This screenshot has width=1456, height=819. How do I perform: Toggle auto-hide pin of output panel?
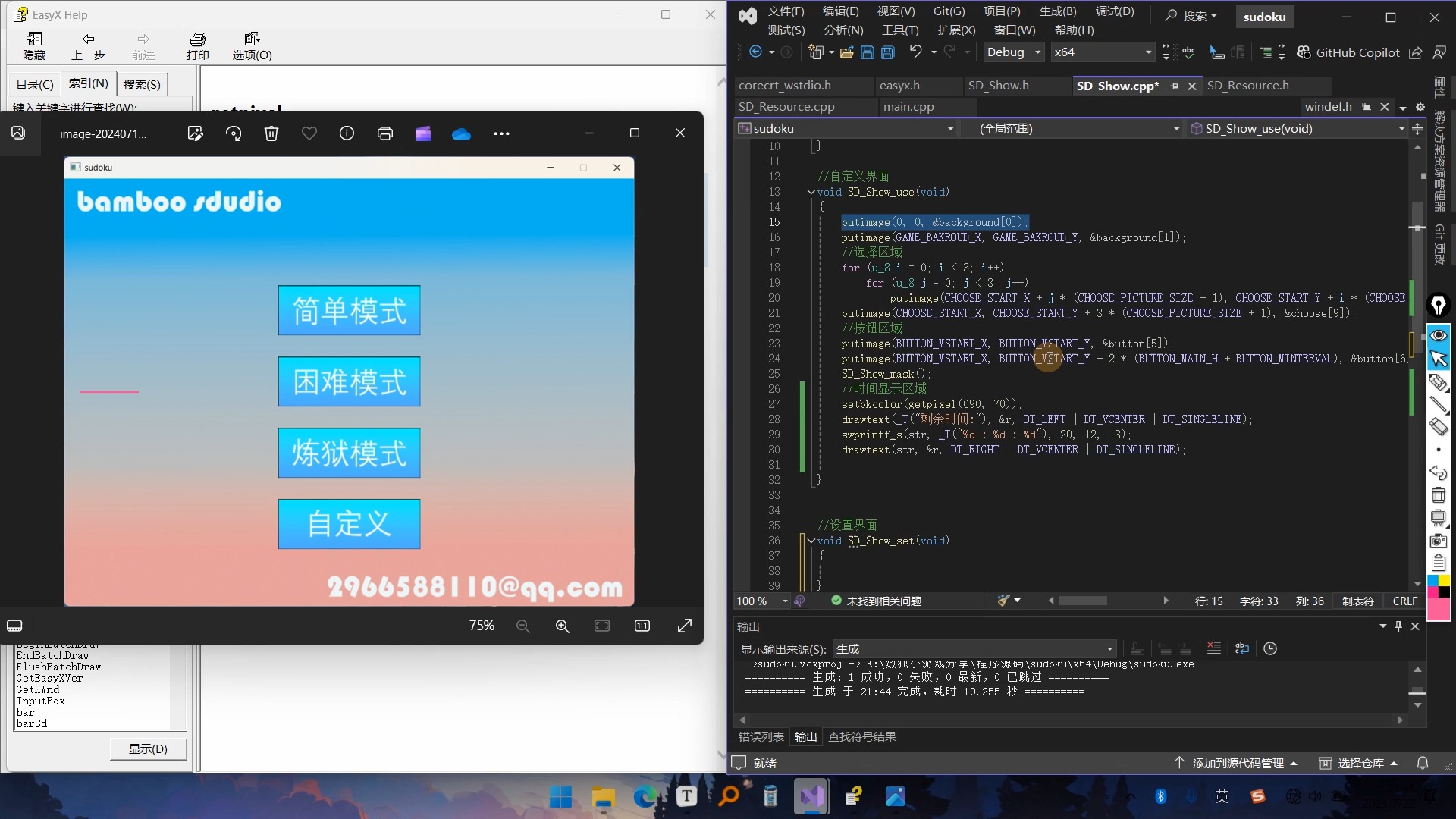[x=1398, y=626]
